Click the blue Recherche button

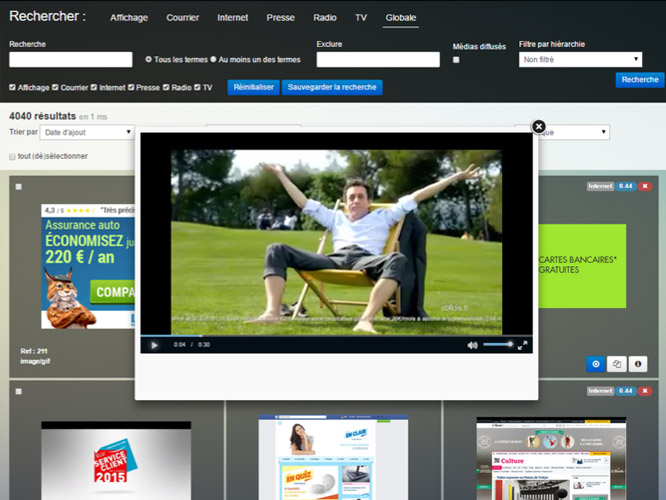tap(640, 79)
